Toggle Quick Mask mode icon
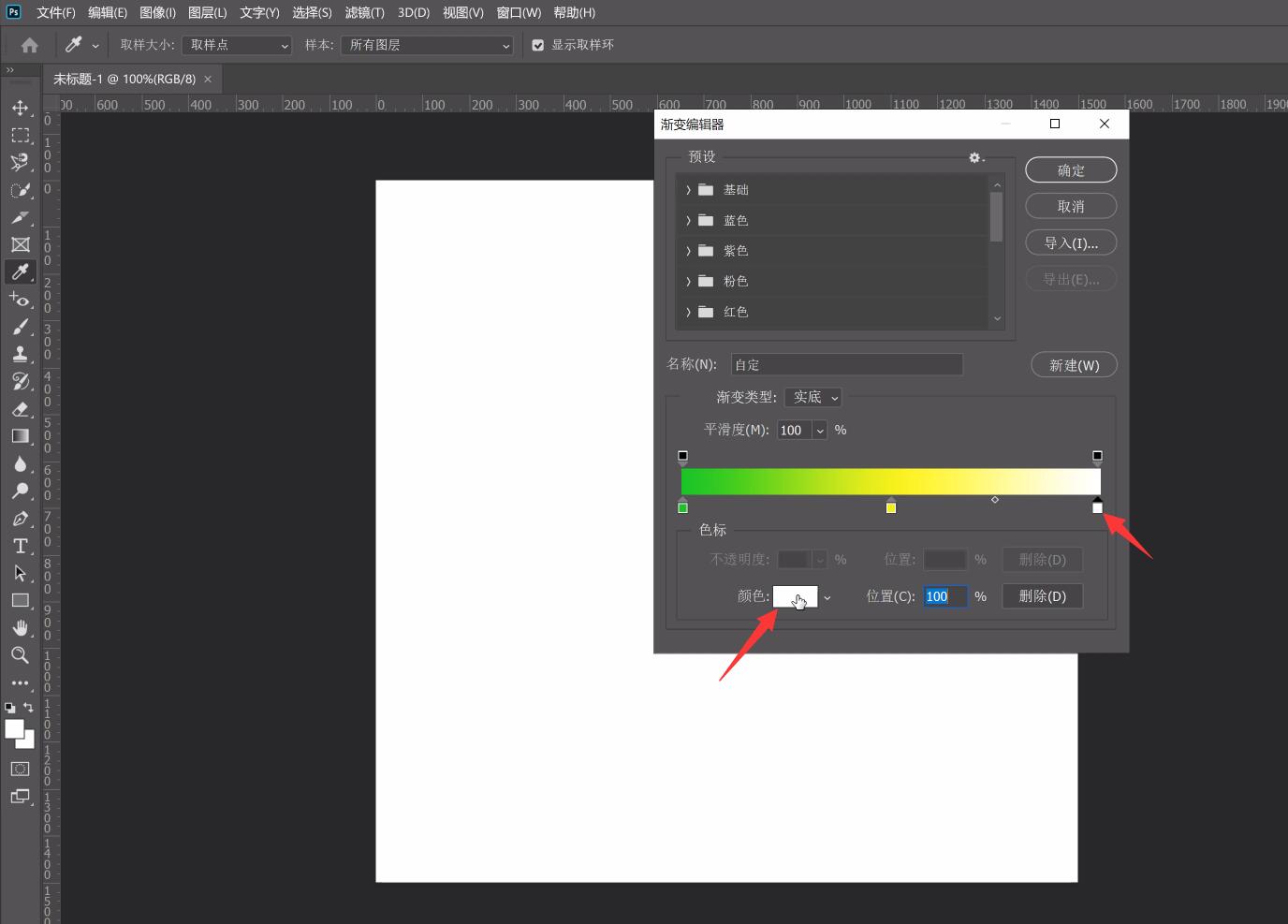The image size is (1288, 924). tap(20, 769)
